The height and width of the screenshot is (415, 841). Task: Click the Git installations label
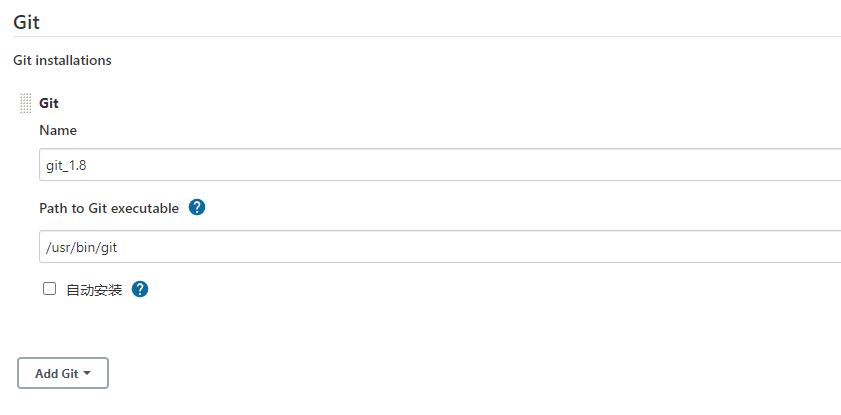coord(62,60)
